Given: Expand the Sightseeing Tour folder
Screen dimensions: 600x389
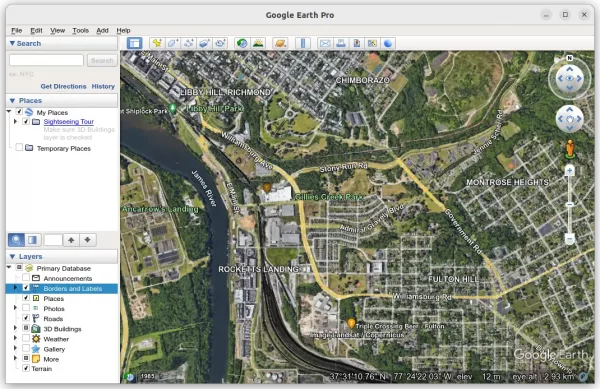Looking at the screenshot, I should click(x=15, y=122).
